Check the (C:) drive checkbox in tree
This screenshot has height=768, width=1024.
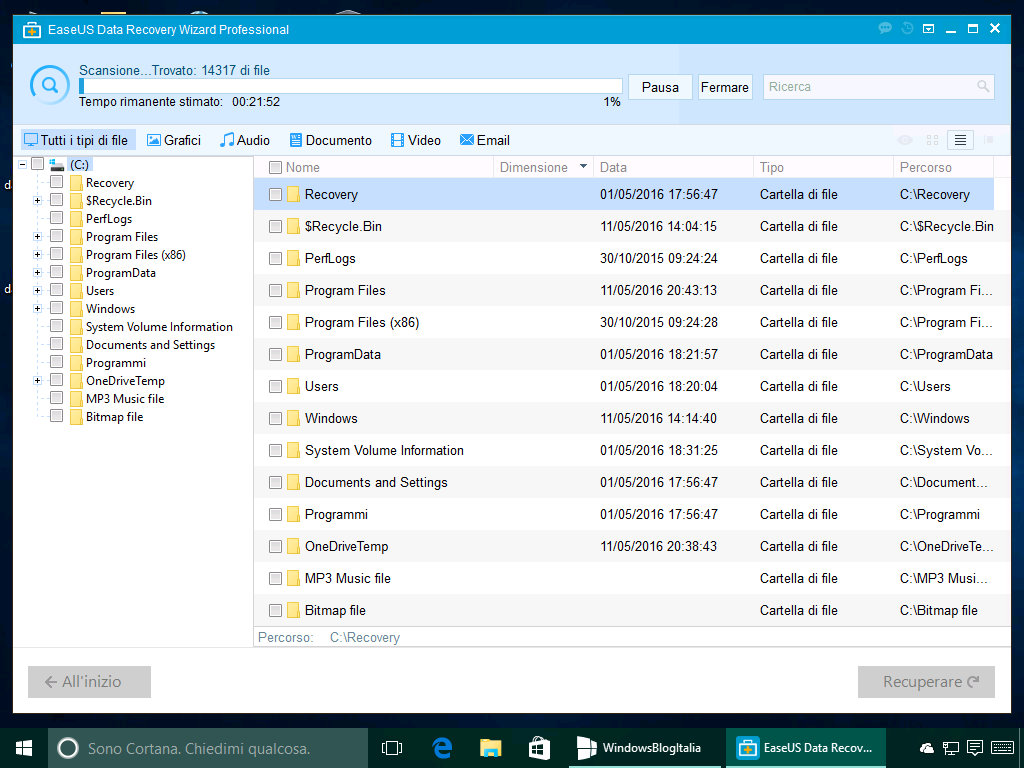[38, 163]
